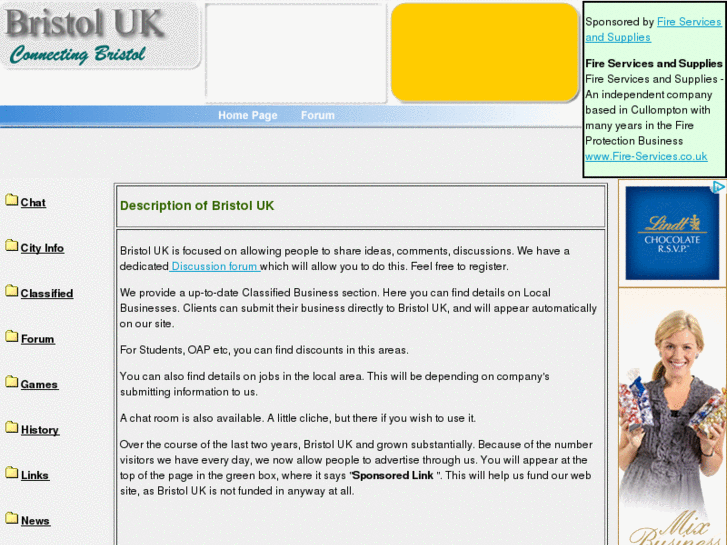Click the folder icon beside History

12,427
